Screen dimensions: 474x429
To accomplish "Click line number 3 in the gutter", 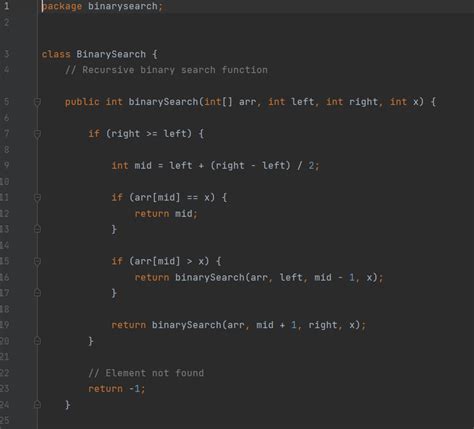I will click(6, 54).
